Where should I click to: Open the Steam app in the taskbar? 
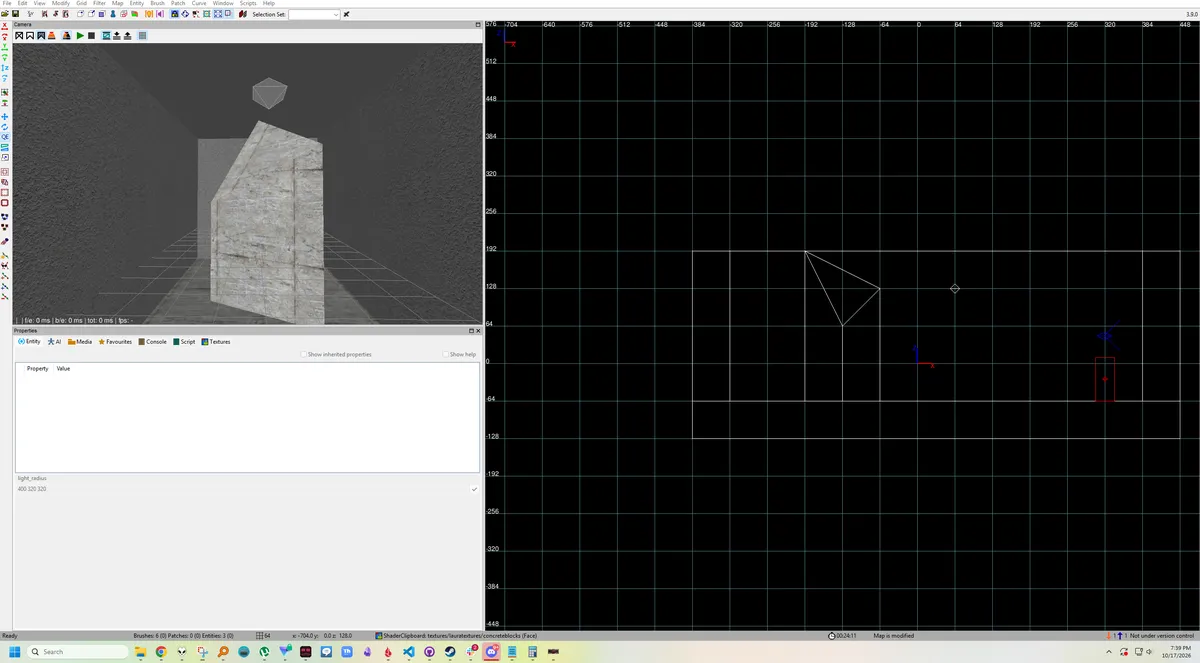pos(450,651)
